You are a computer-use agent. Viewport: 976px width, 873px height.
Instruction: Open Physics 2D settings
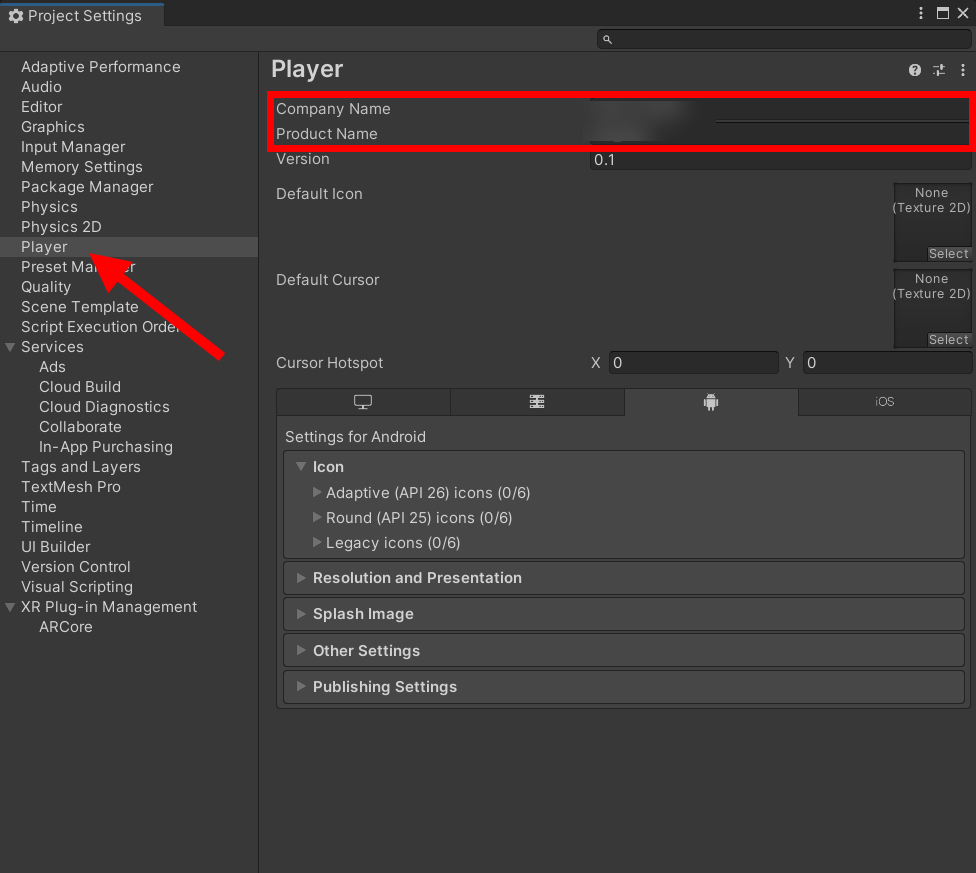61,227
